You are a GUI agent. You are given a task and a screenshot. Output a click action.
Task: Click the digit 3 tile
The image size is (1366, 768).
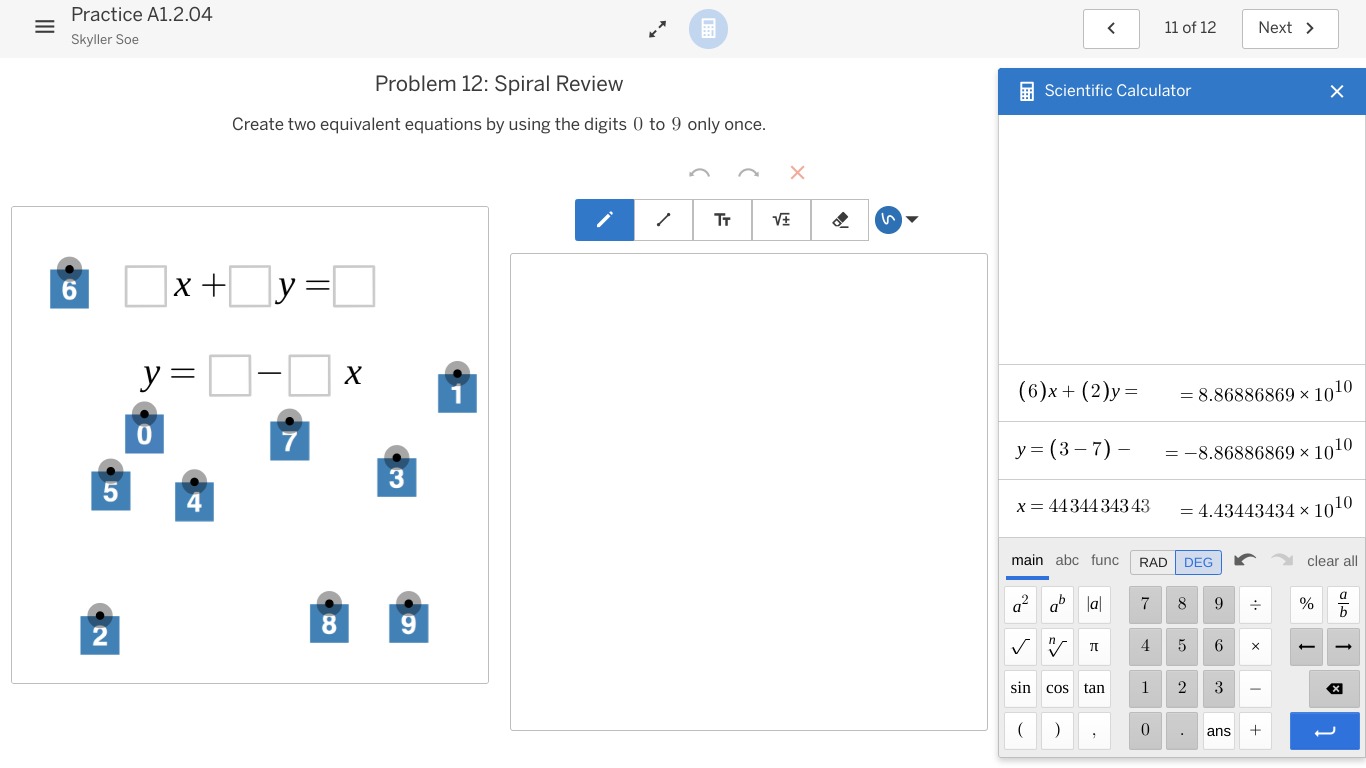[396, 477]
